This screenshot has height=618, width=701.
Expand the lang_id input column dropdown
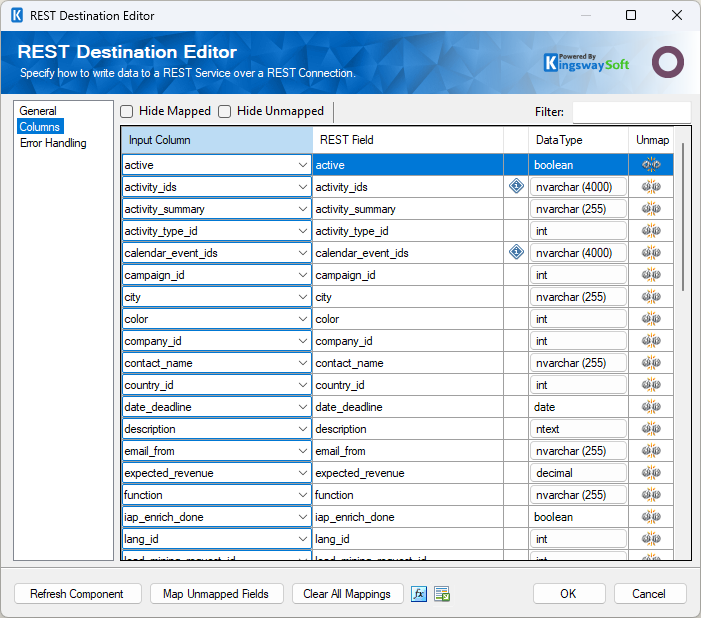point(303,539)
